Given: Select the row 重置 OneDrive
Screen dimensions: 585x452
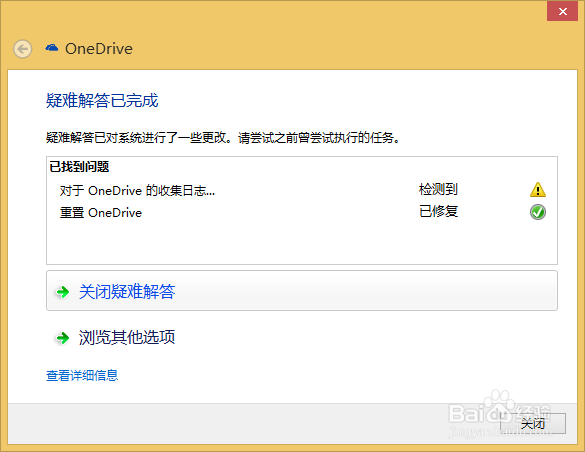Looking at the screenshot, I should [x=302, y=213].
